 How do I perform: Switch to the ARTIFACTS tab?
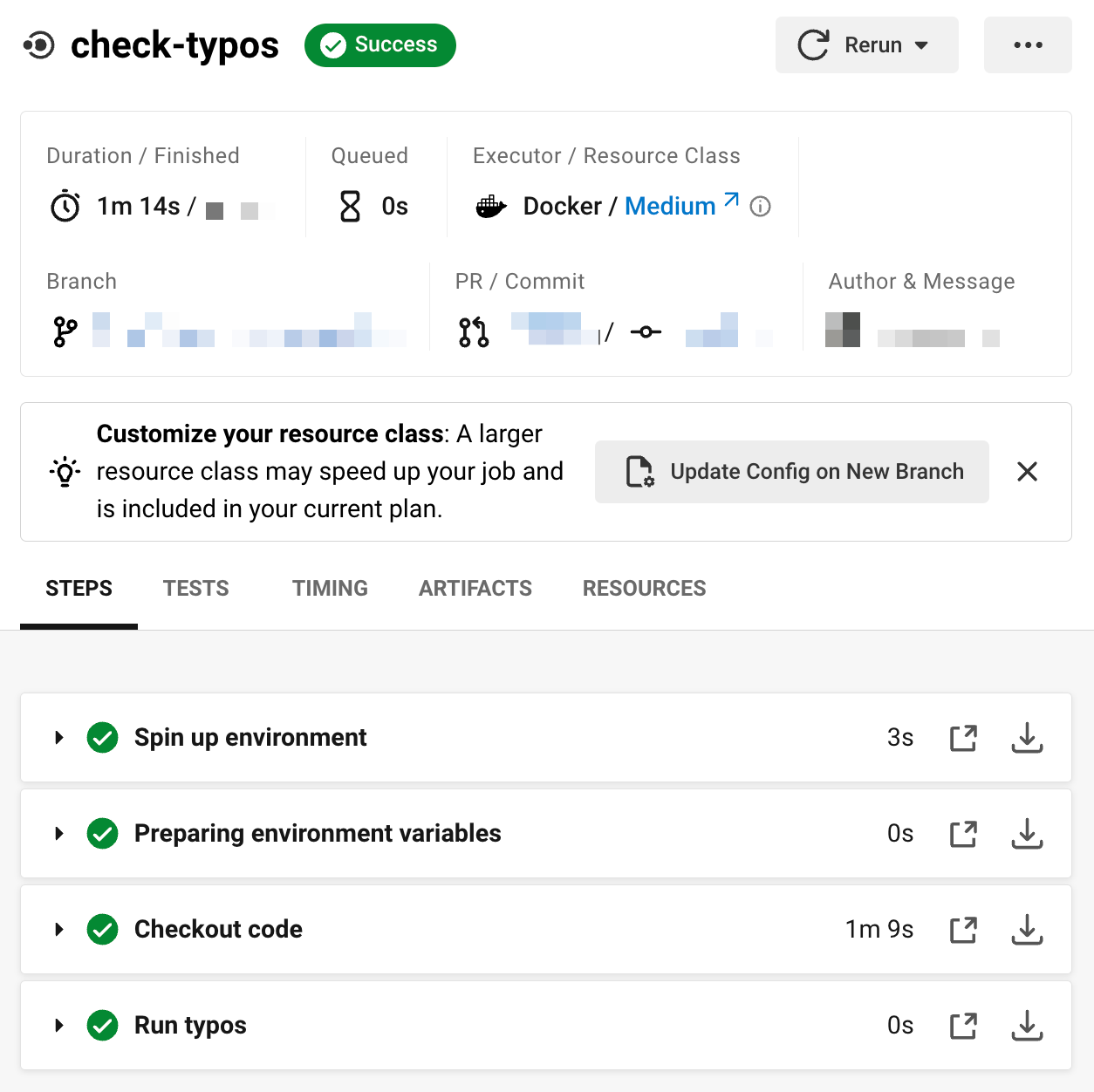coord(475,589)
